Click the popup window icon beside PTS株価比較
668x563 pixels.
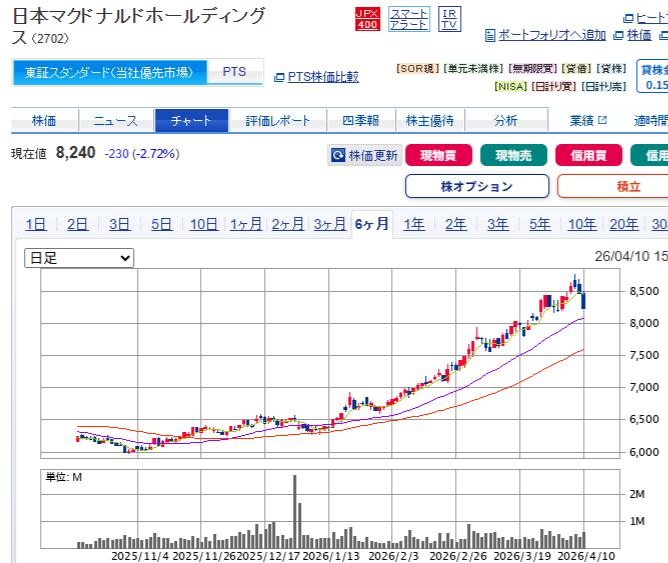279,77
